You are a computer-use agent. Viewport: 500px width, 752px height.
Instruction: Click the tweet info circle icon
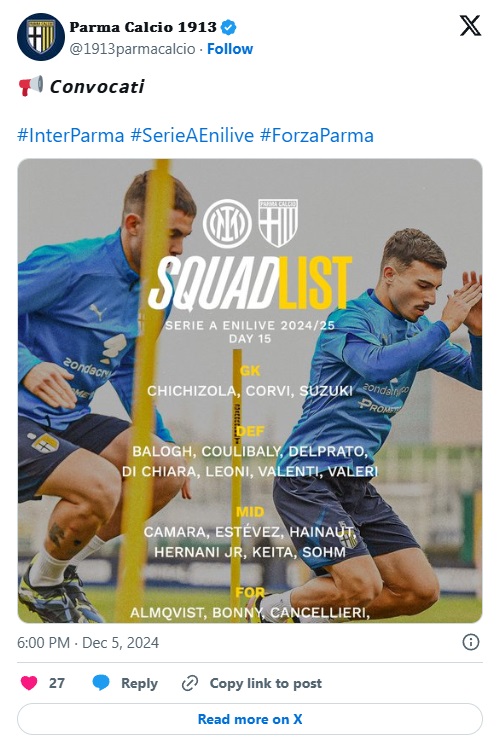click(471, 642)
